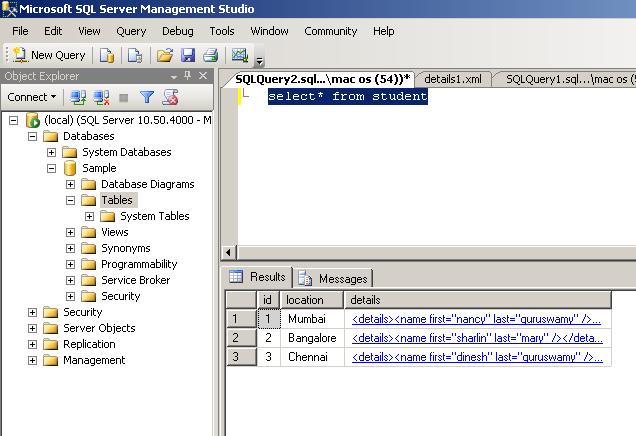Expand the Views node
Image resolution: width=636 pixels, height=436 pixels.
(71, 232)
